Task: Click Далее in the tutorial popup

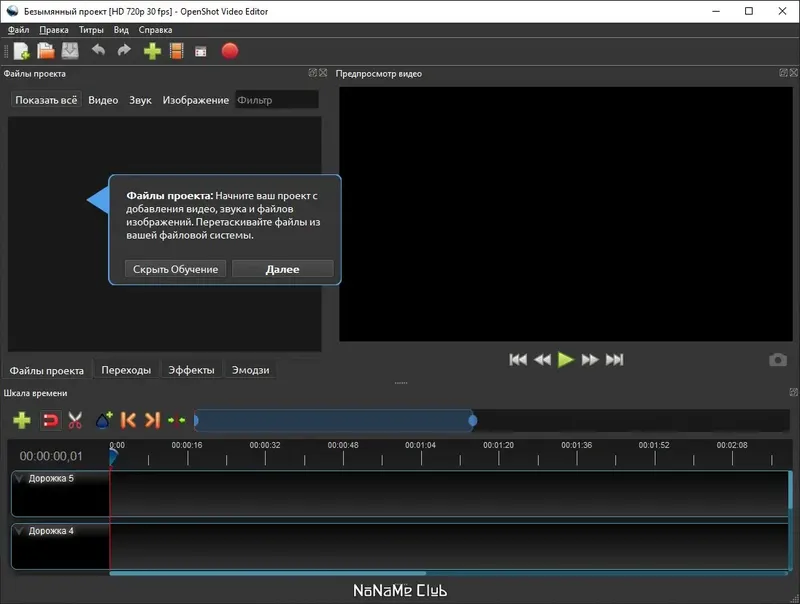Action: [x=283, y=269]
